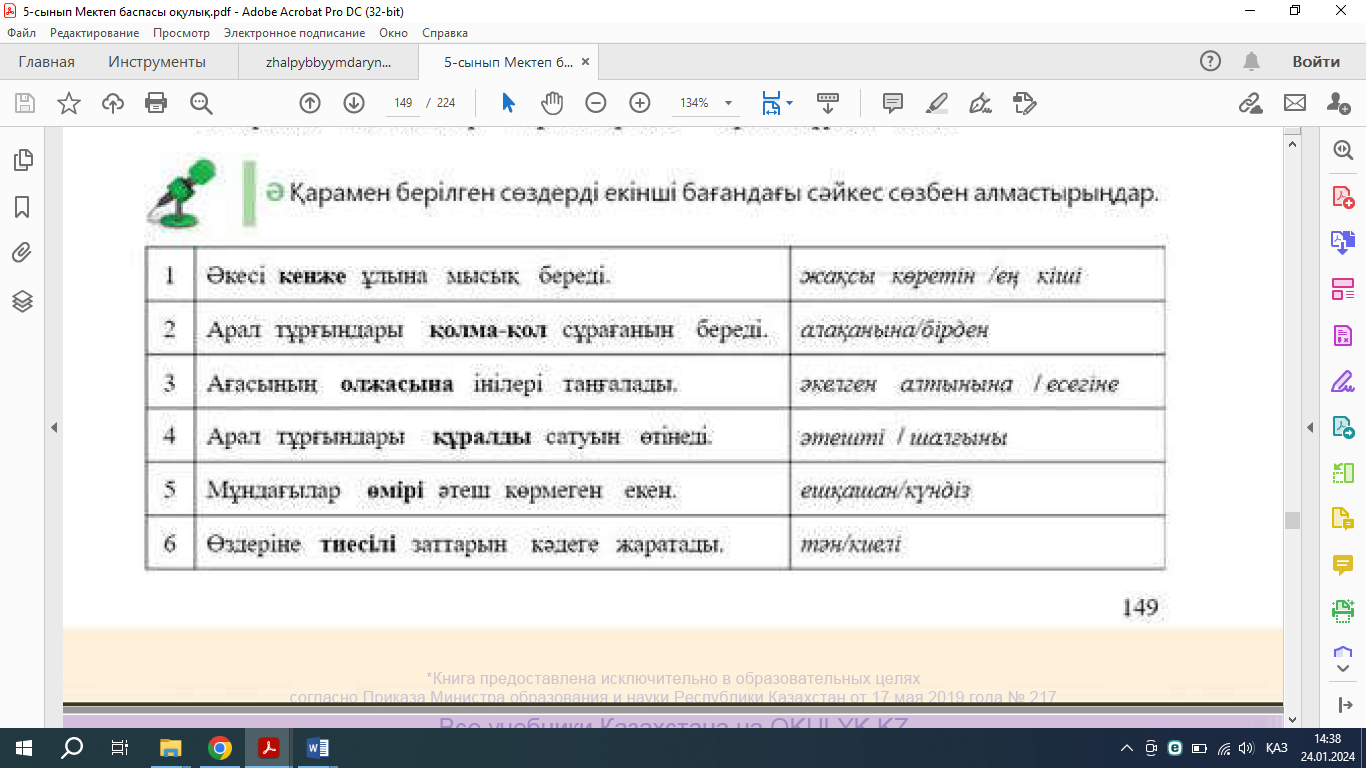
Task: Go to next page arrow
Action: (354, 103)
